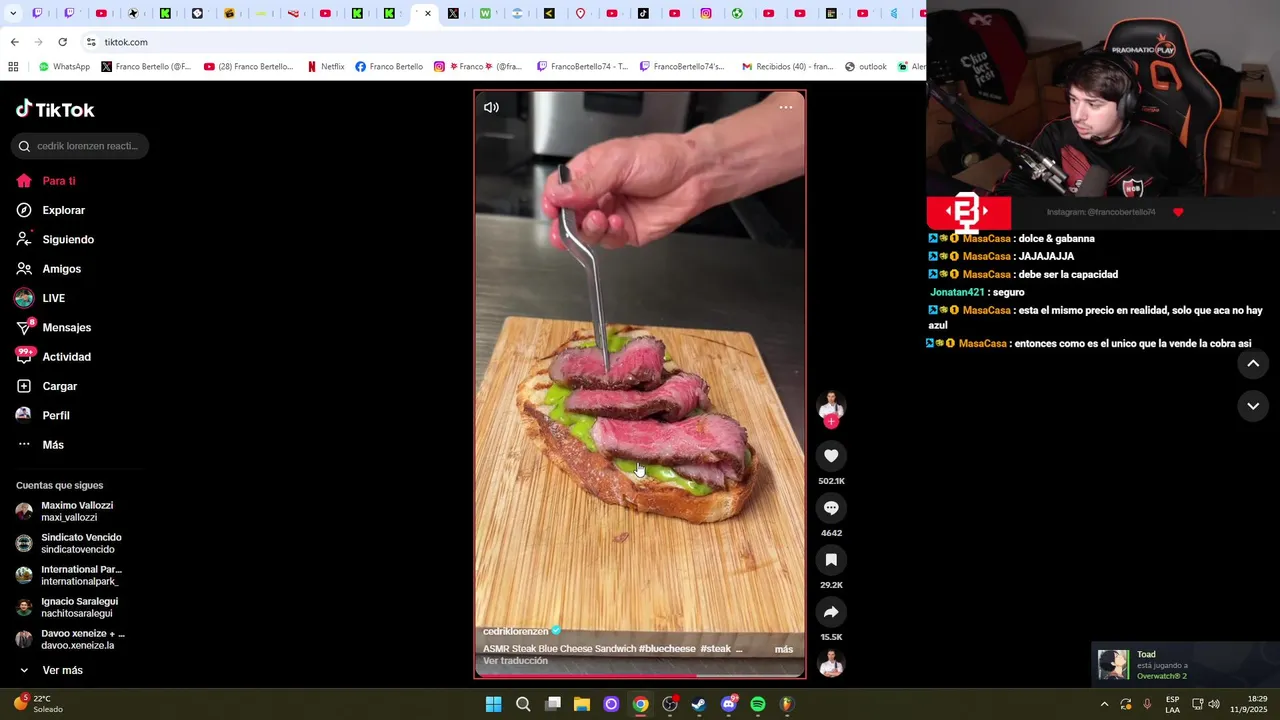Switch to the Instagram tab
Viewport: 1280px width, 720px height.
(x=706, y=14)
